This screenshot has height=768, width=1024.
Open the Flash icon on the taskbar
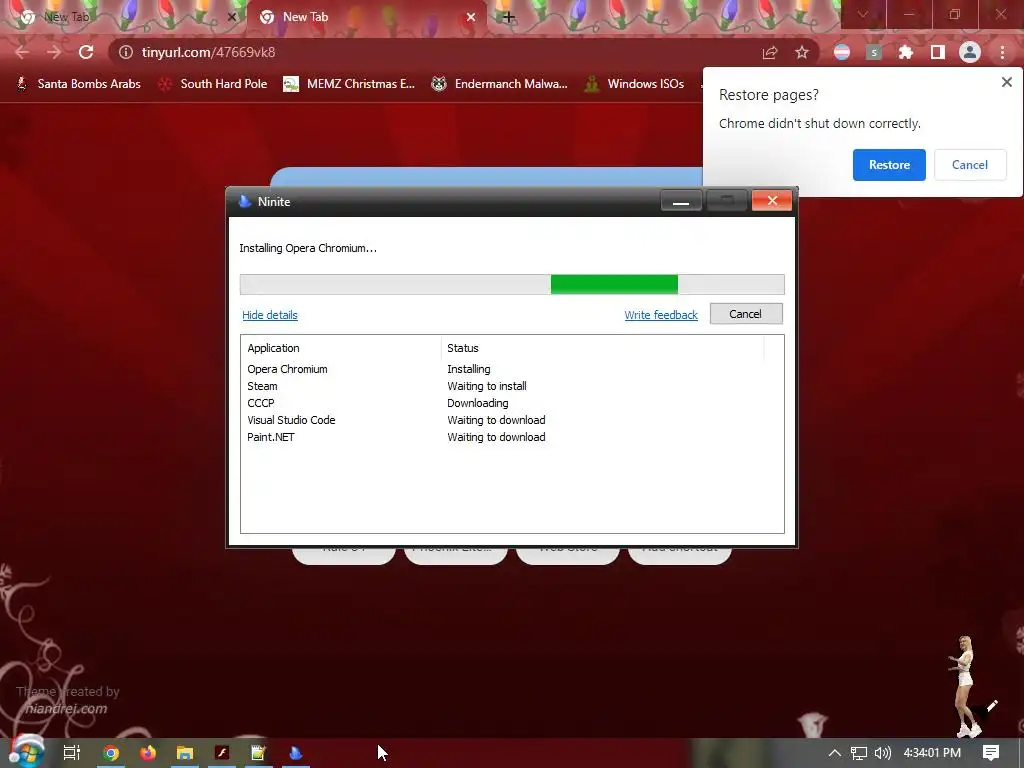(x=222, y=753)
